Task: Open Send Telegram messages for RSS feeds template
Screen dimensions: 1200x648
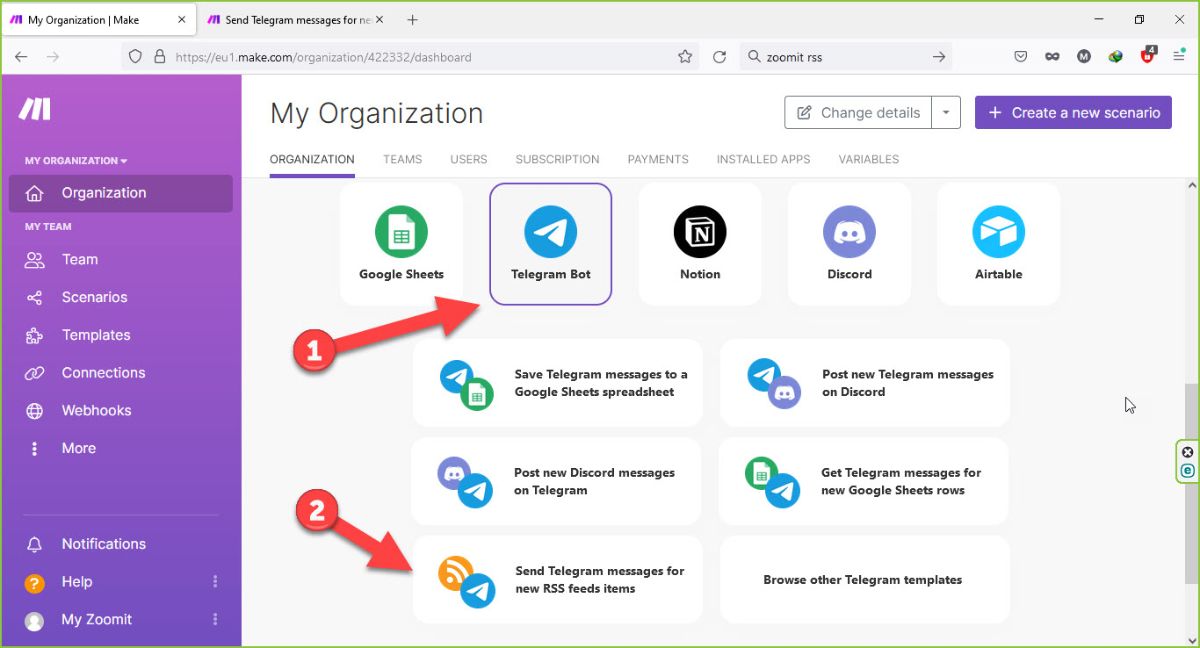Action: click(558, 580)
